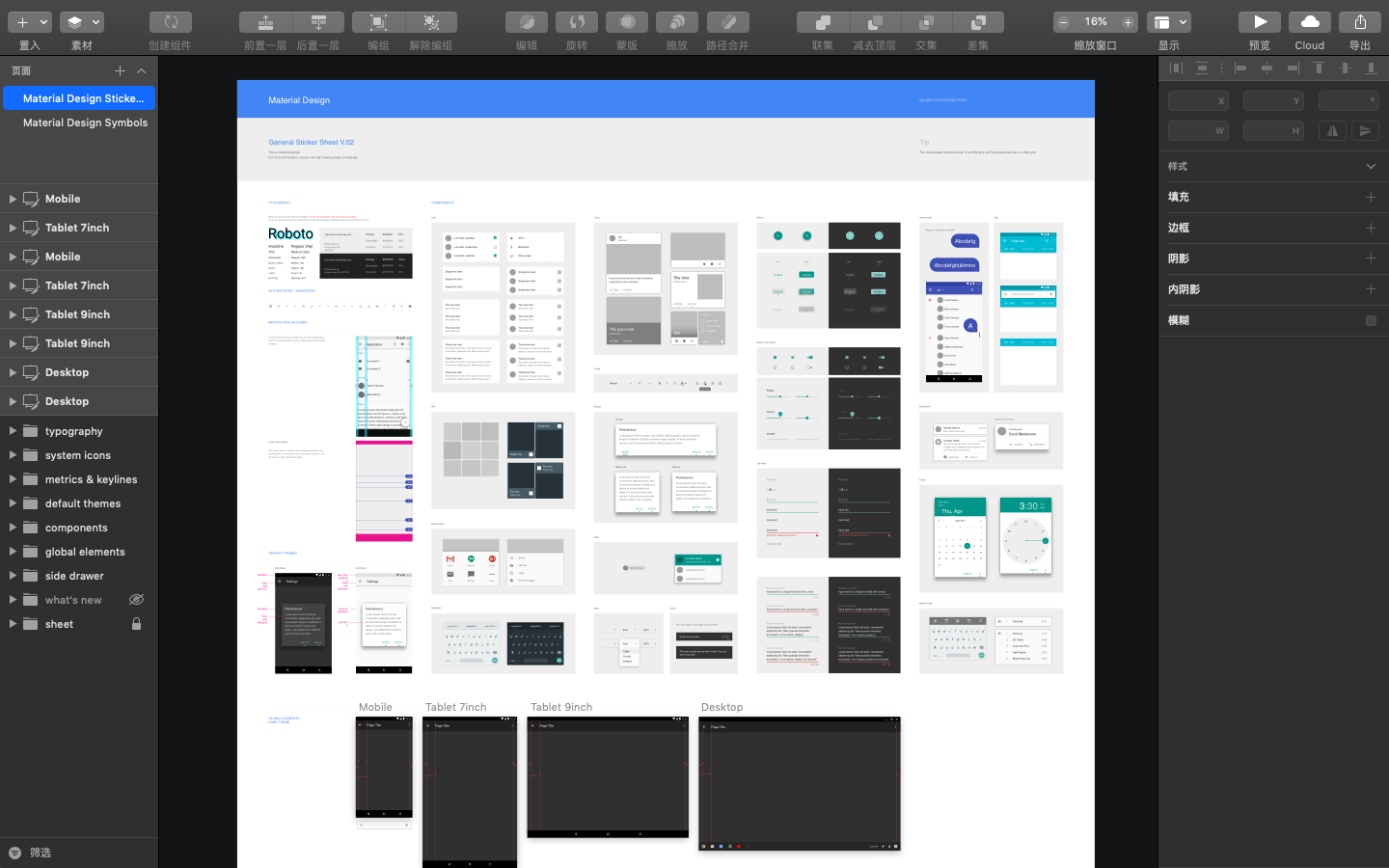Screen dimensions: 1389x868
Task: Click the zoom out minus button
Action: (x=1063, y=22)
